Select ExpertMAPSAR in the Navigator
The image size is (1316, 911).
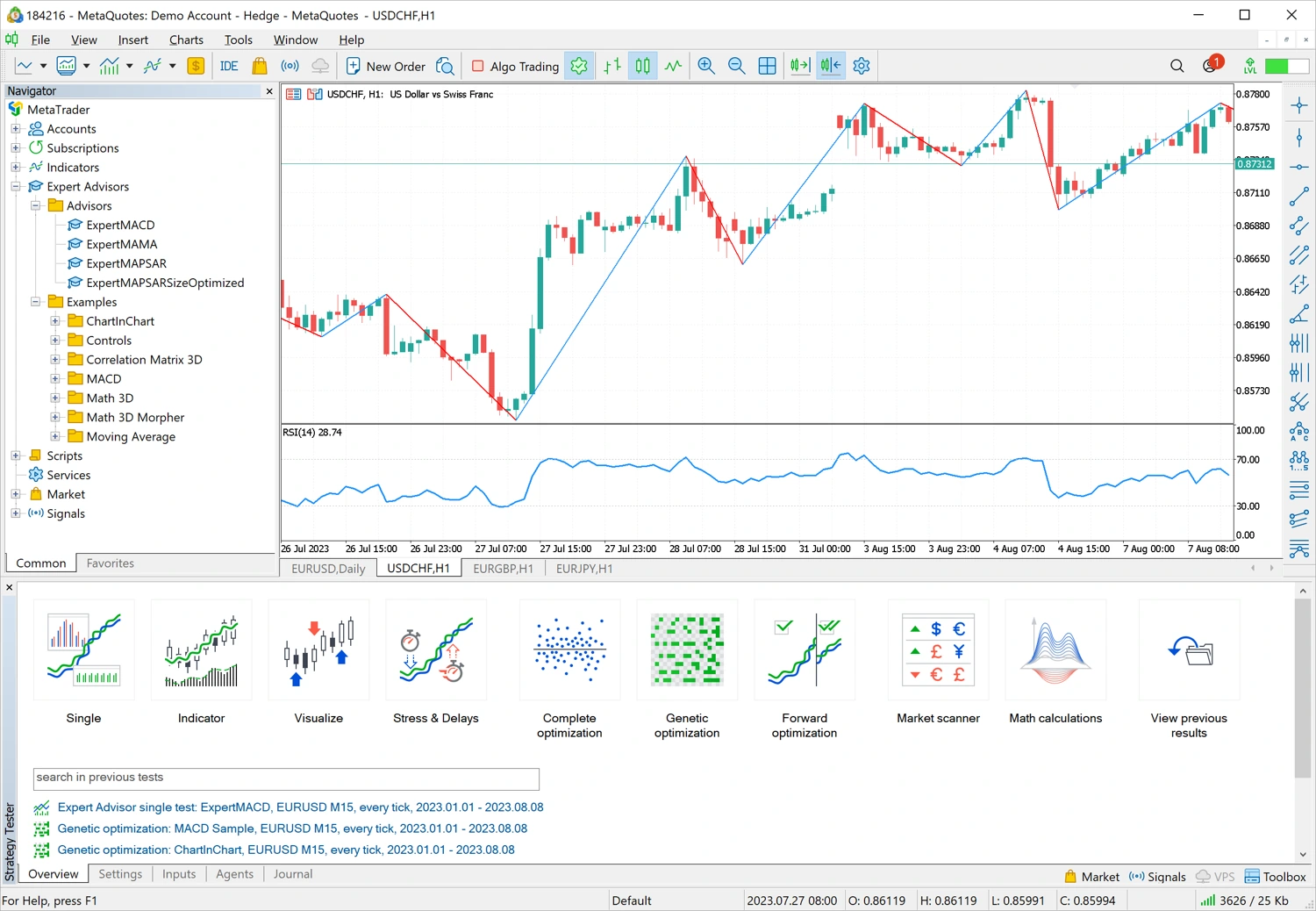(x=126, y=263)
